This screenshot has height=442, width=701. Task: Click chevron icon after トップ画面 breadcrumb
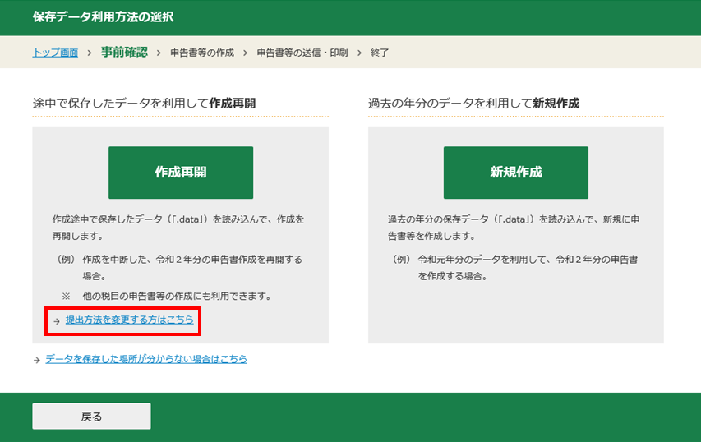[x=89, y=53]
